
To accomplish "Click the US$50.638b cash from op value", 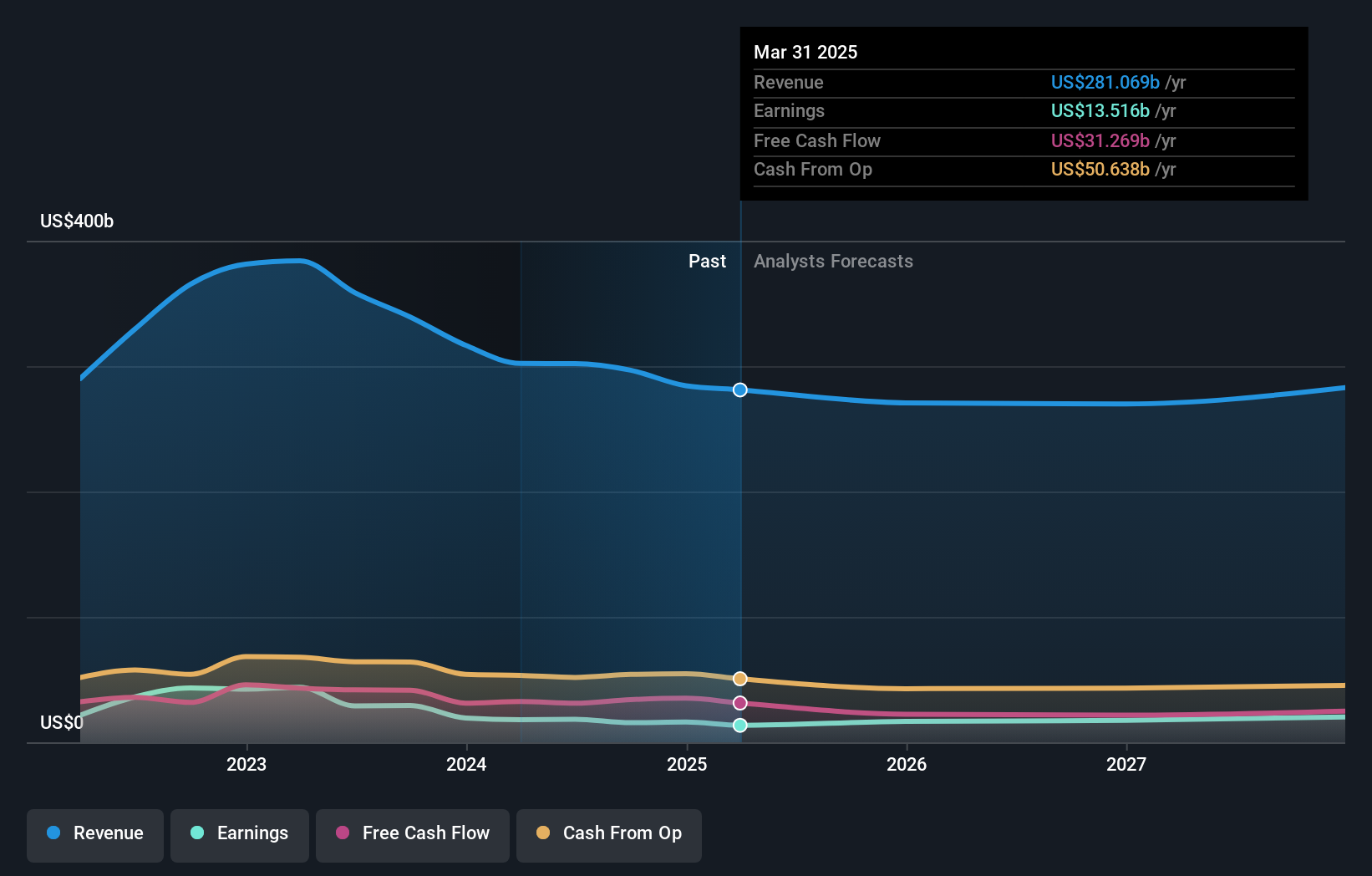I will click(x=1100, y=169).
